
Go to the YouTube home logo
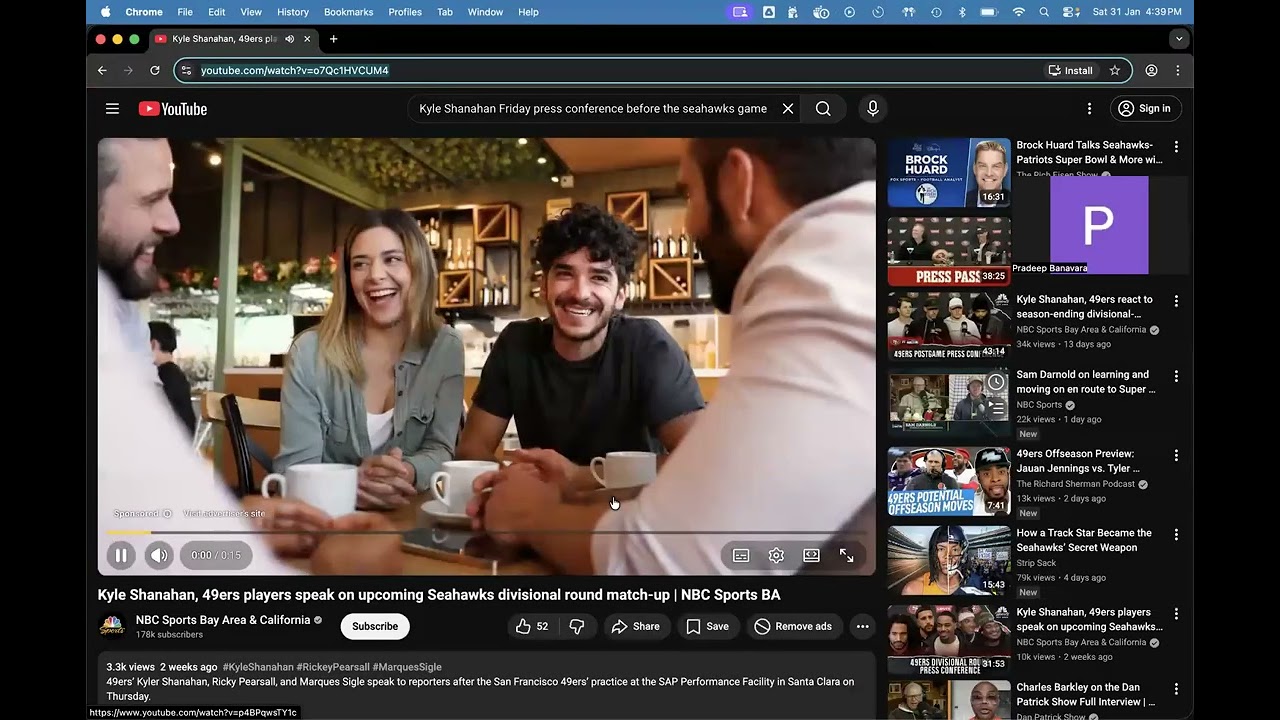(x=173, y=109)
